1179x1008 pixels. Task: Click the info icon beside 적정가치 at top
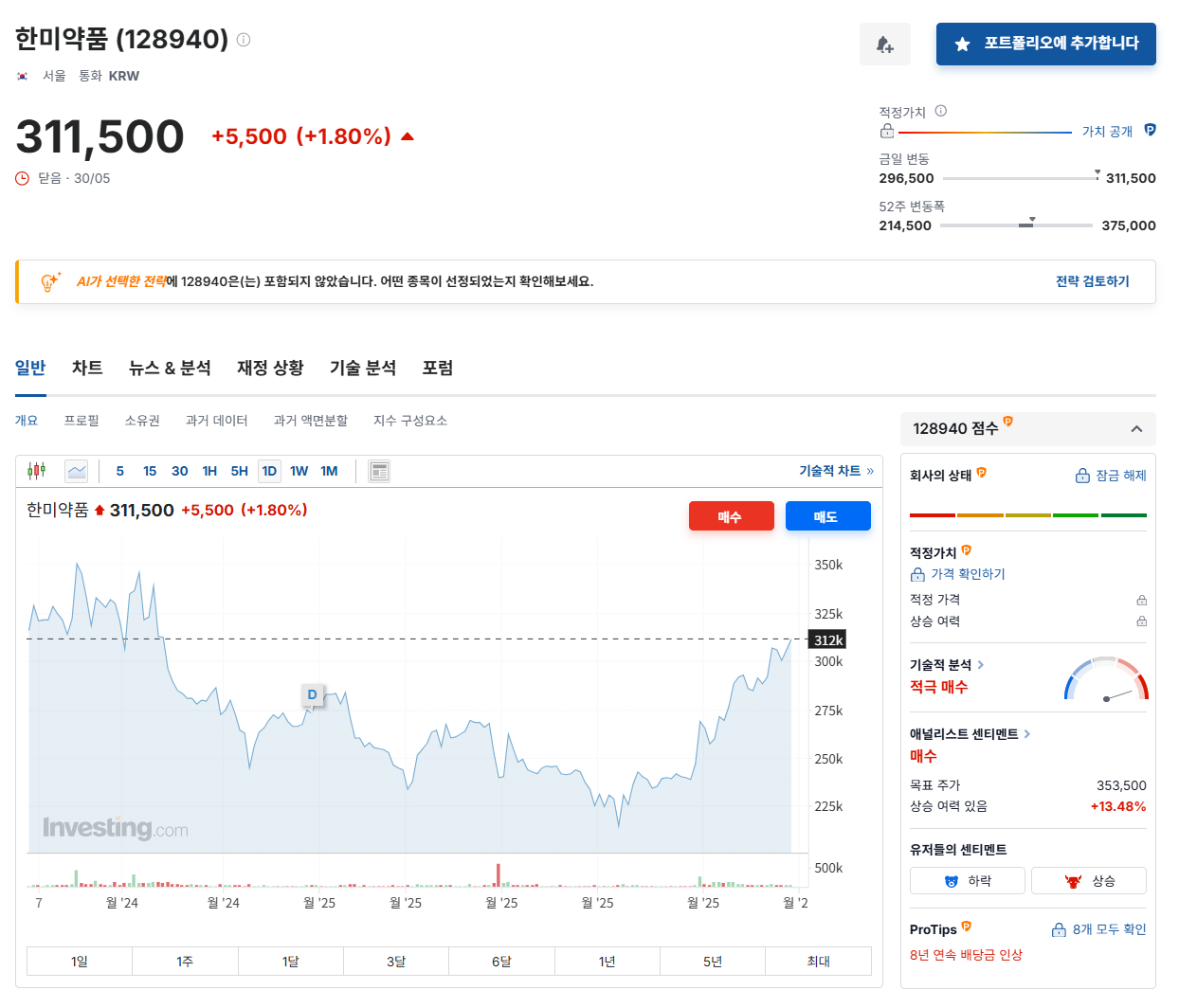941,111
